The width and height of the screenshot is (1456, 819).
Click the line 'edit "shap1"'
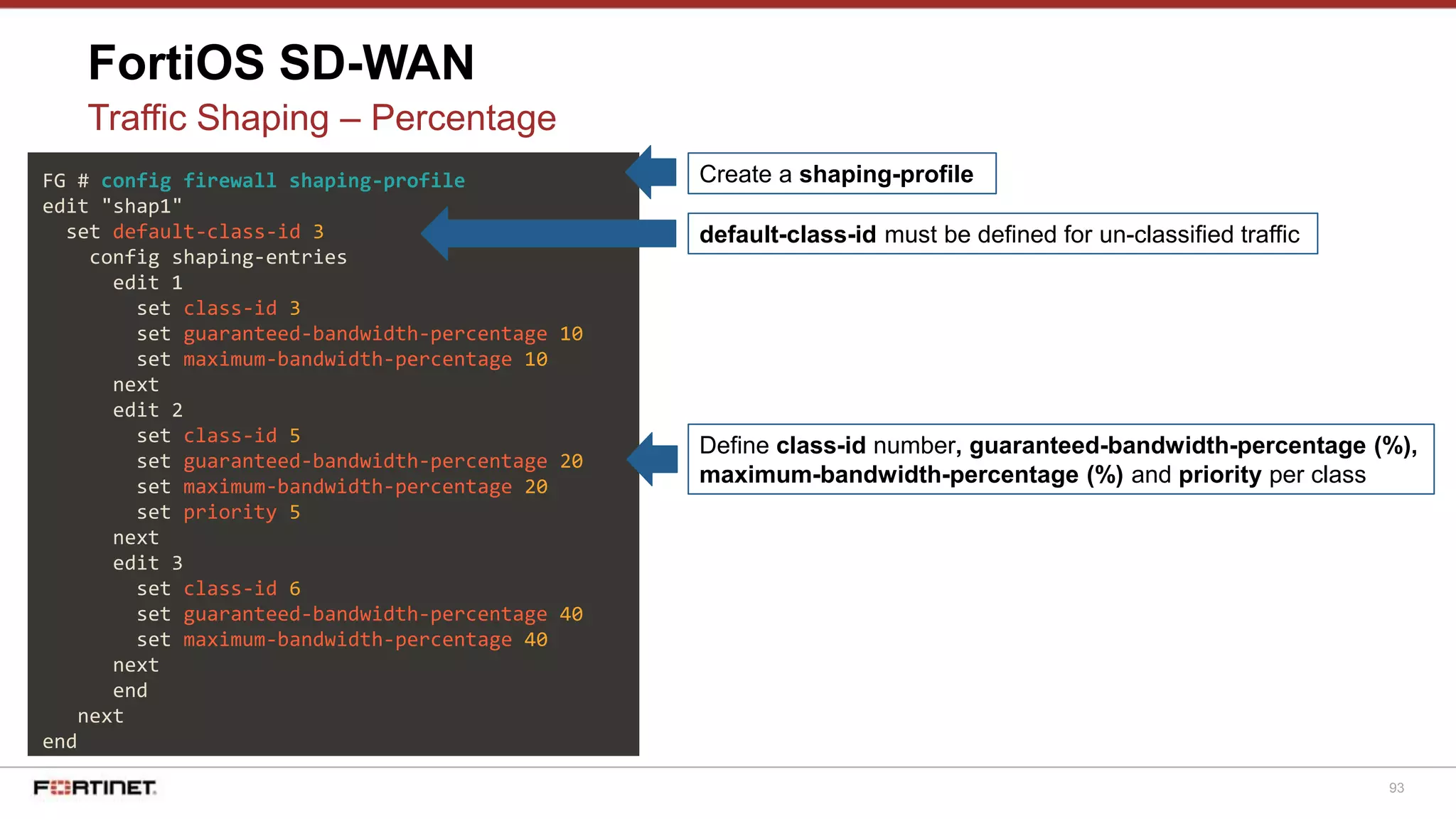(112, 206)
